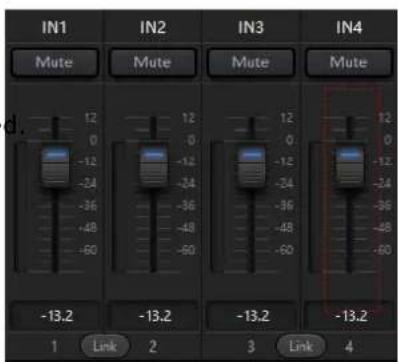Mute the IN3 channel

[x=251, y=62]
